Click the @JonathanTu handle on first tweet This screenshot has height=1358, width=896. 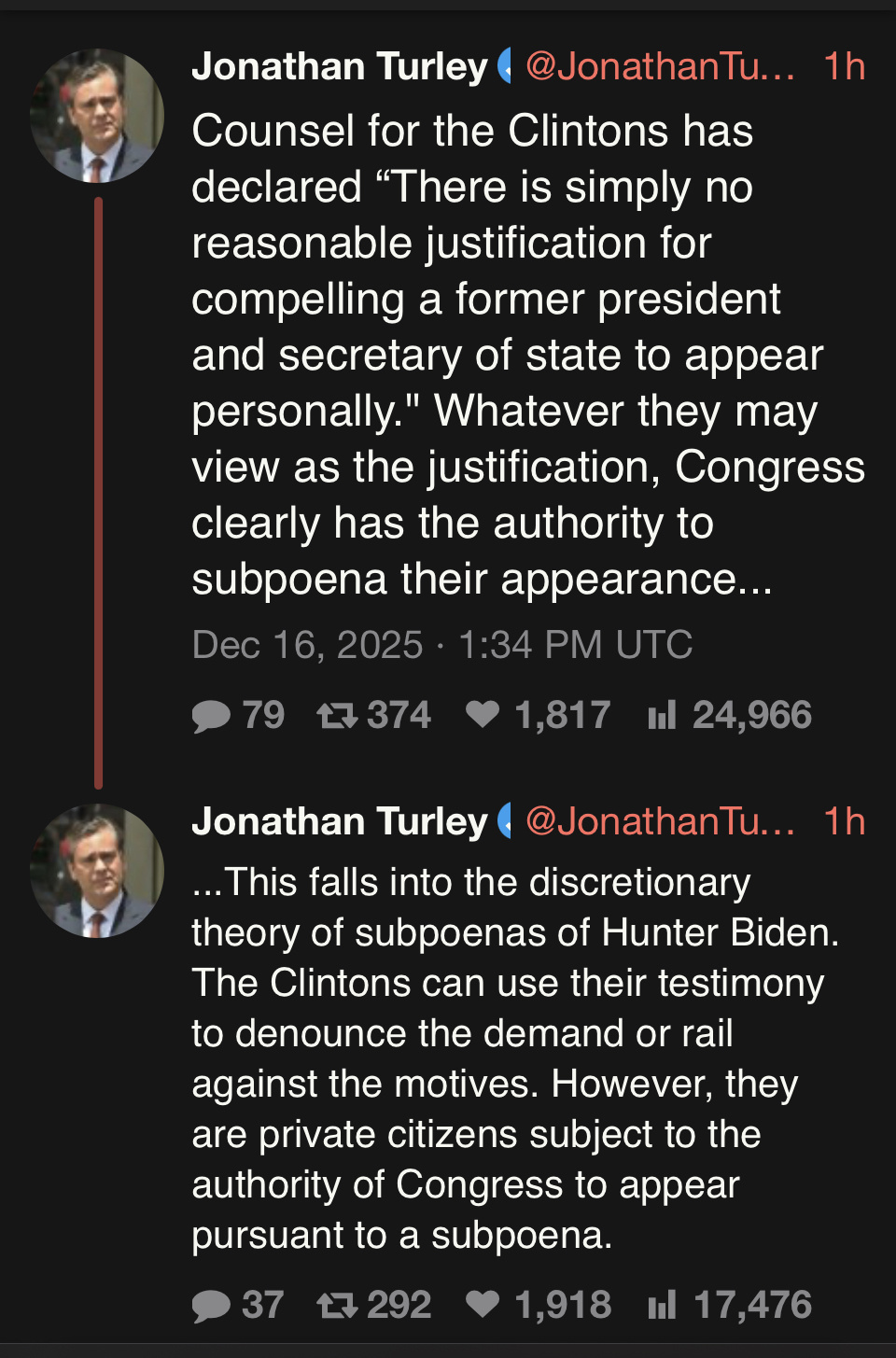tap(660, 66)
